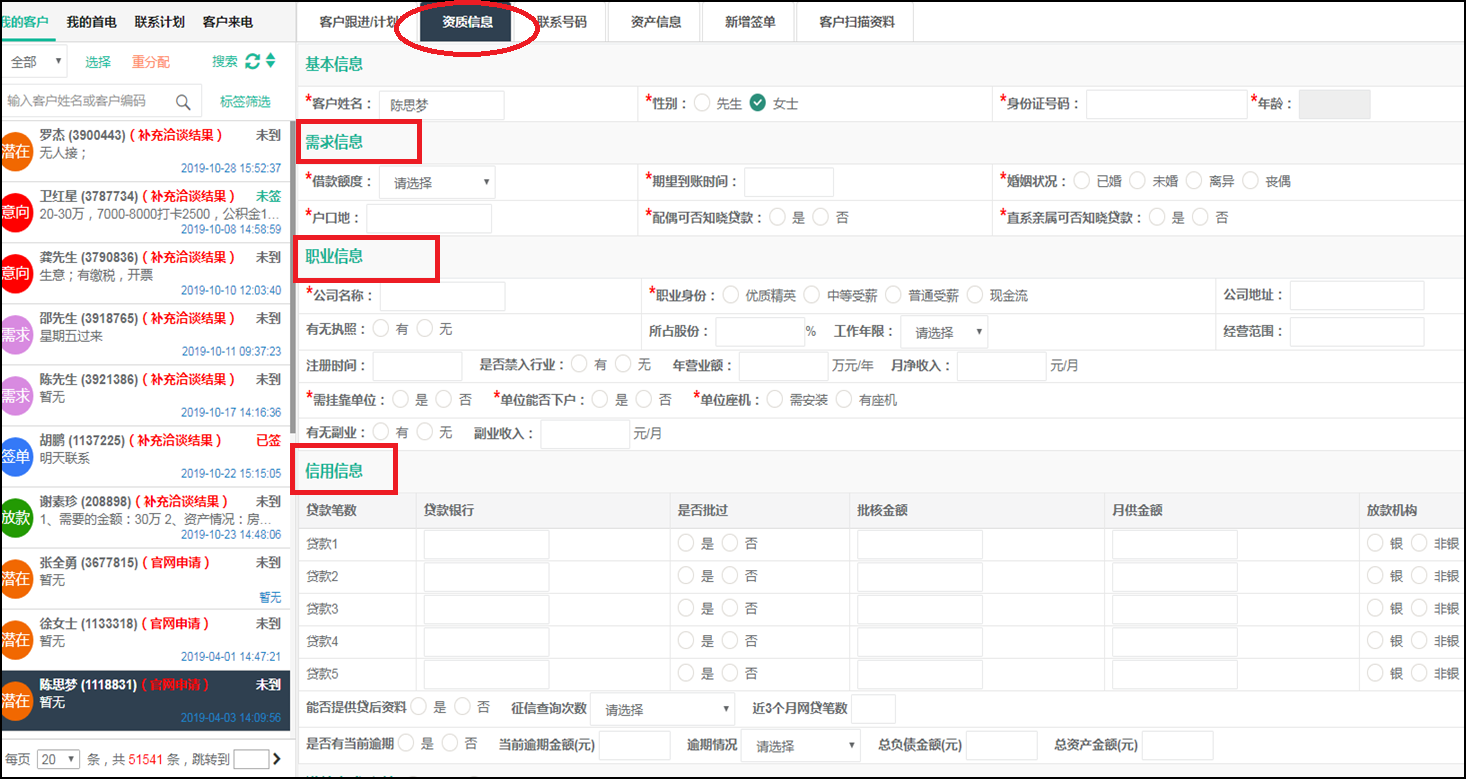
Task: Click the magnifier icon in customer search box
Action: (x=183, y=102)
